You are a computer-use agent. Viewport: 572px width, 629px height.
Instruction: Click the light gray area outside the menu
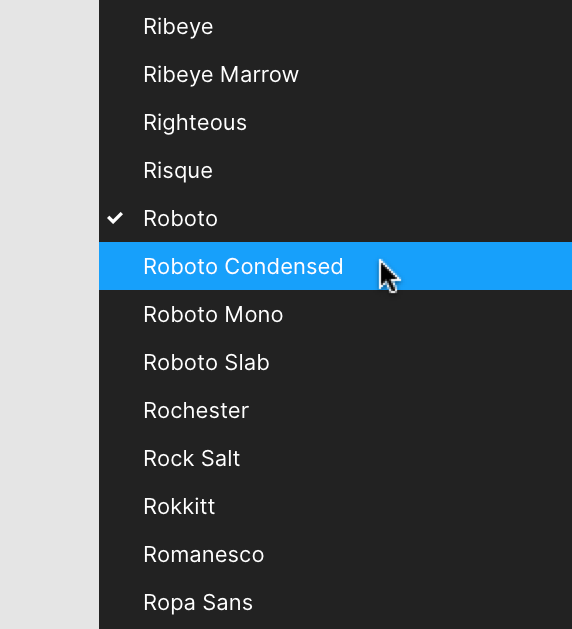49,314
